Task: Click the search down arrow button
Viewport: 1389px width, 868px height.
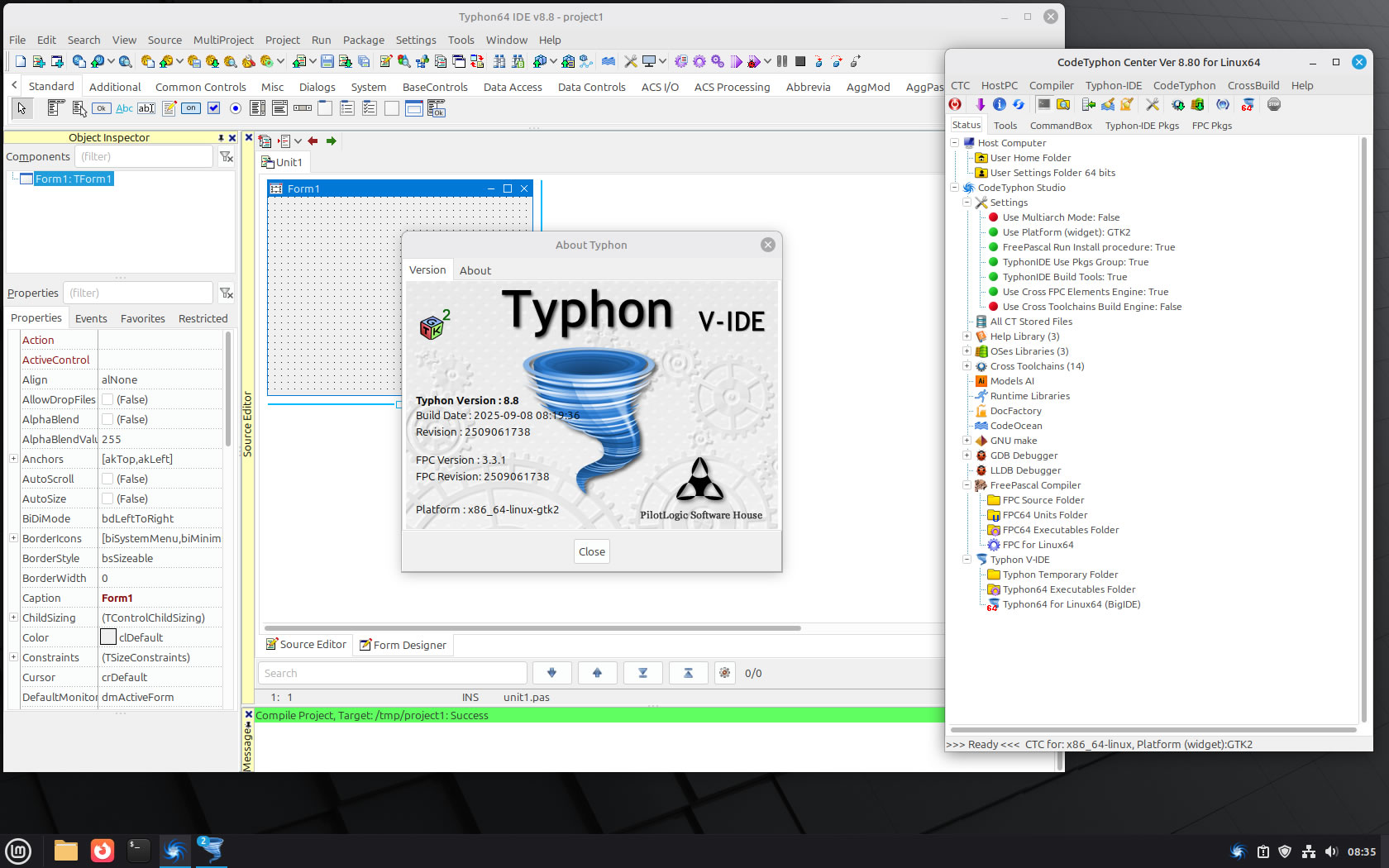Action: click(x=551, y=673)
